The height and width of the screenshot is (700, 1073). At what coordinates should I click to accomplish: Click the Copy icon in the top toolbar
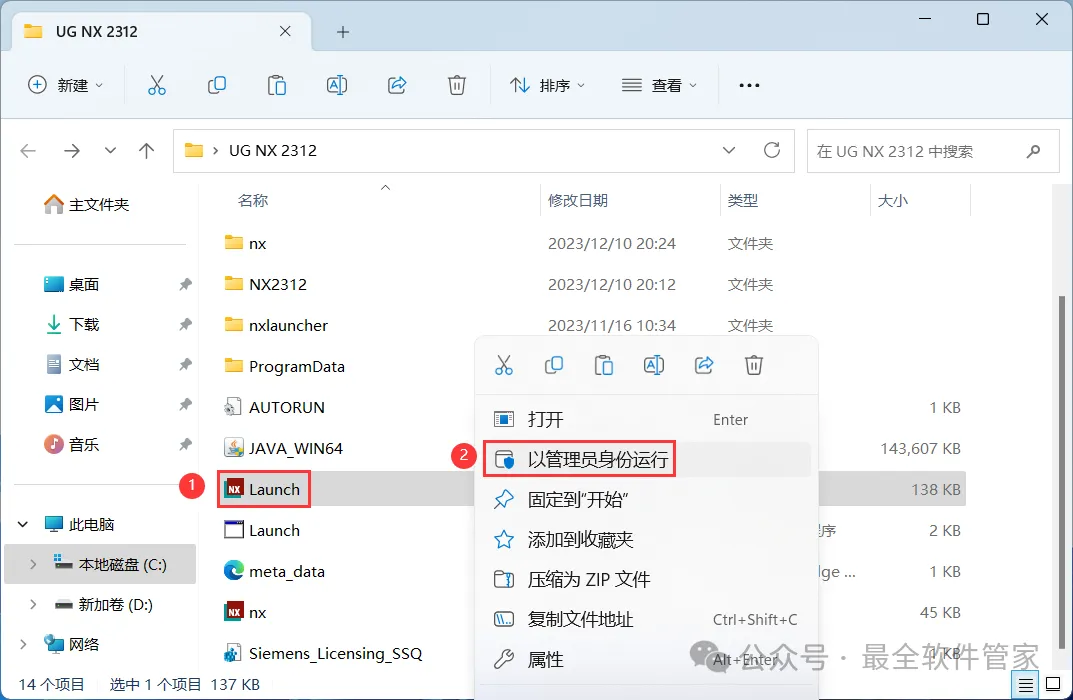[217, 85]
